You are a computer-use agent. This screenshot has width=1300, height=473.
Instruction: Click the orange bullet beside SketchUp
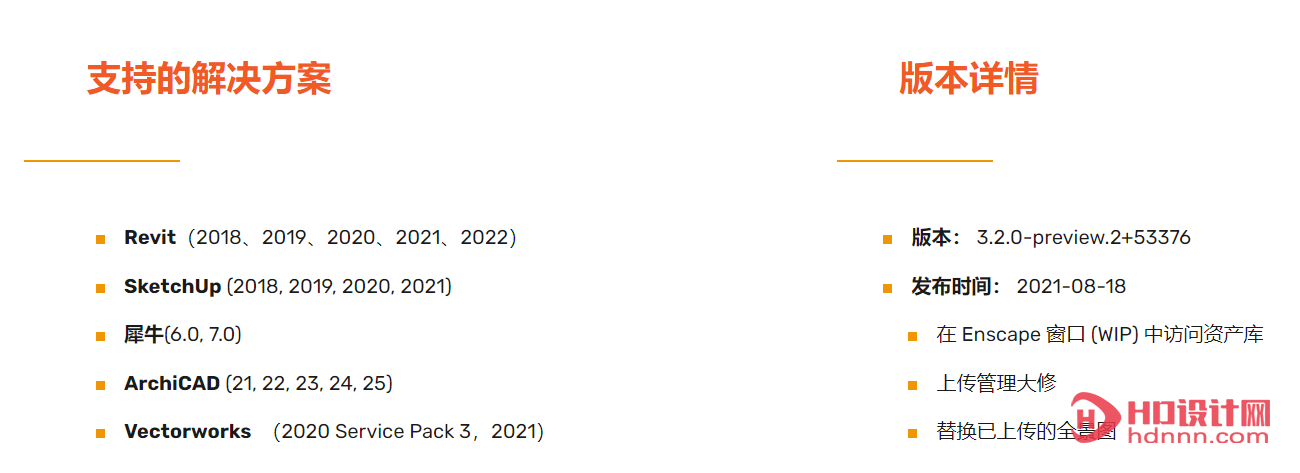pos(100,288)
